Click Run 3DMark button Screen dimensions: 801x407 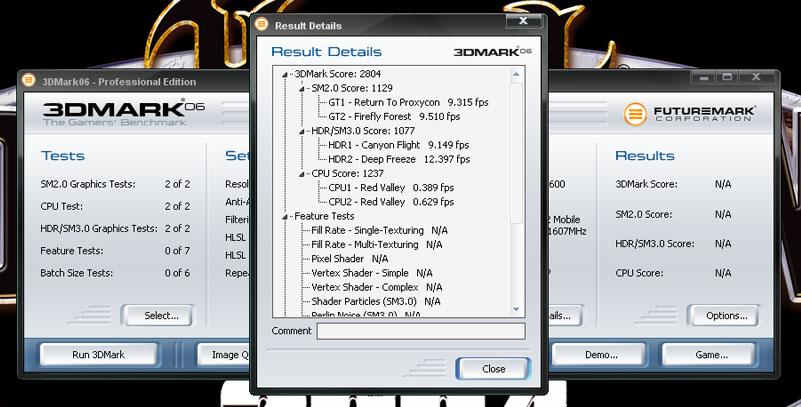point(99,354)
